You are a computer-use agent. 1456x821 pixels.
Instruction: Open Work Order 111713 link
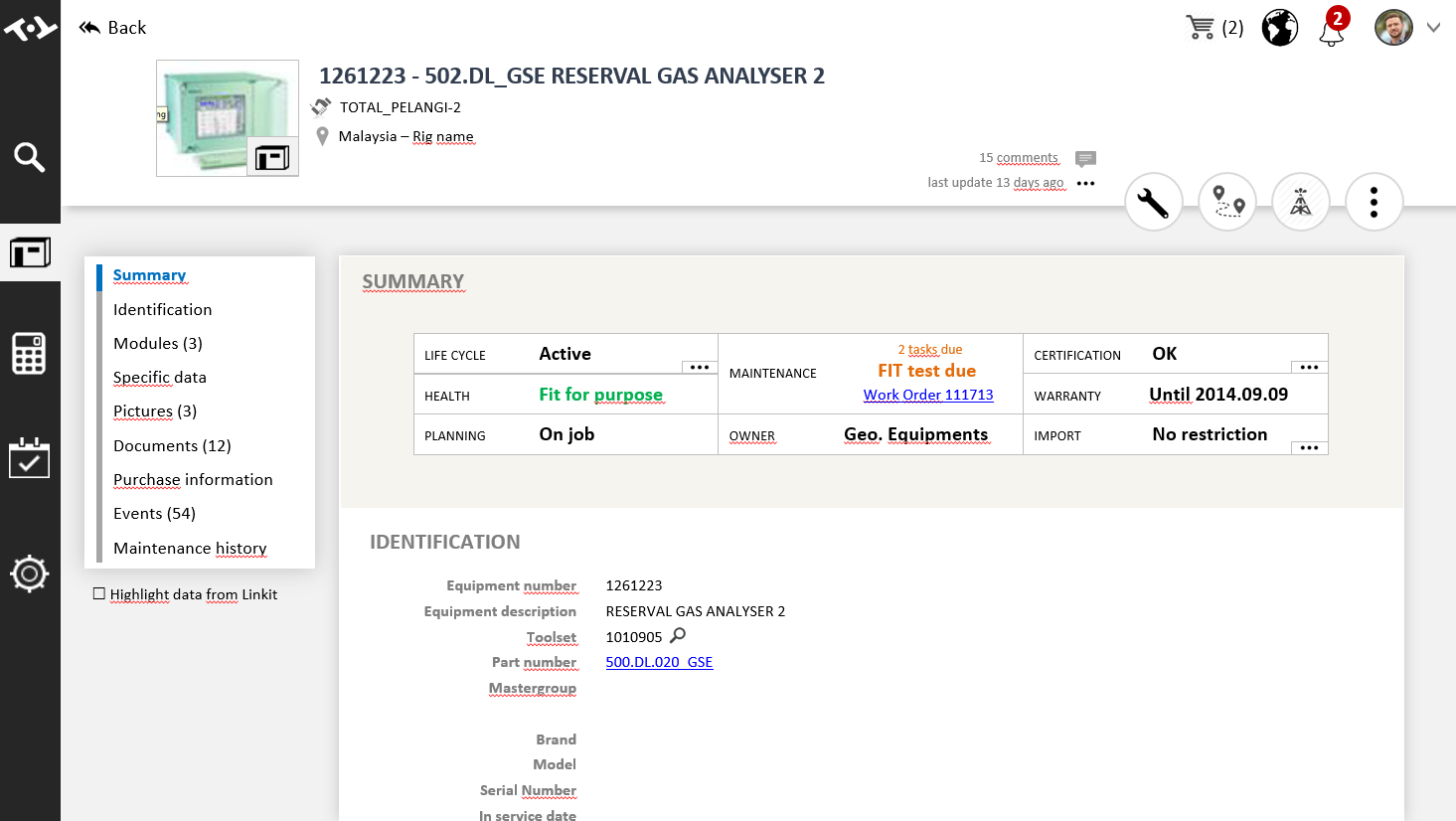[927, 395]
